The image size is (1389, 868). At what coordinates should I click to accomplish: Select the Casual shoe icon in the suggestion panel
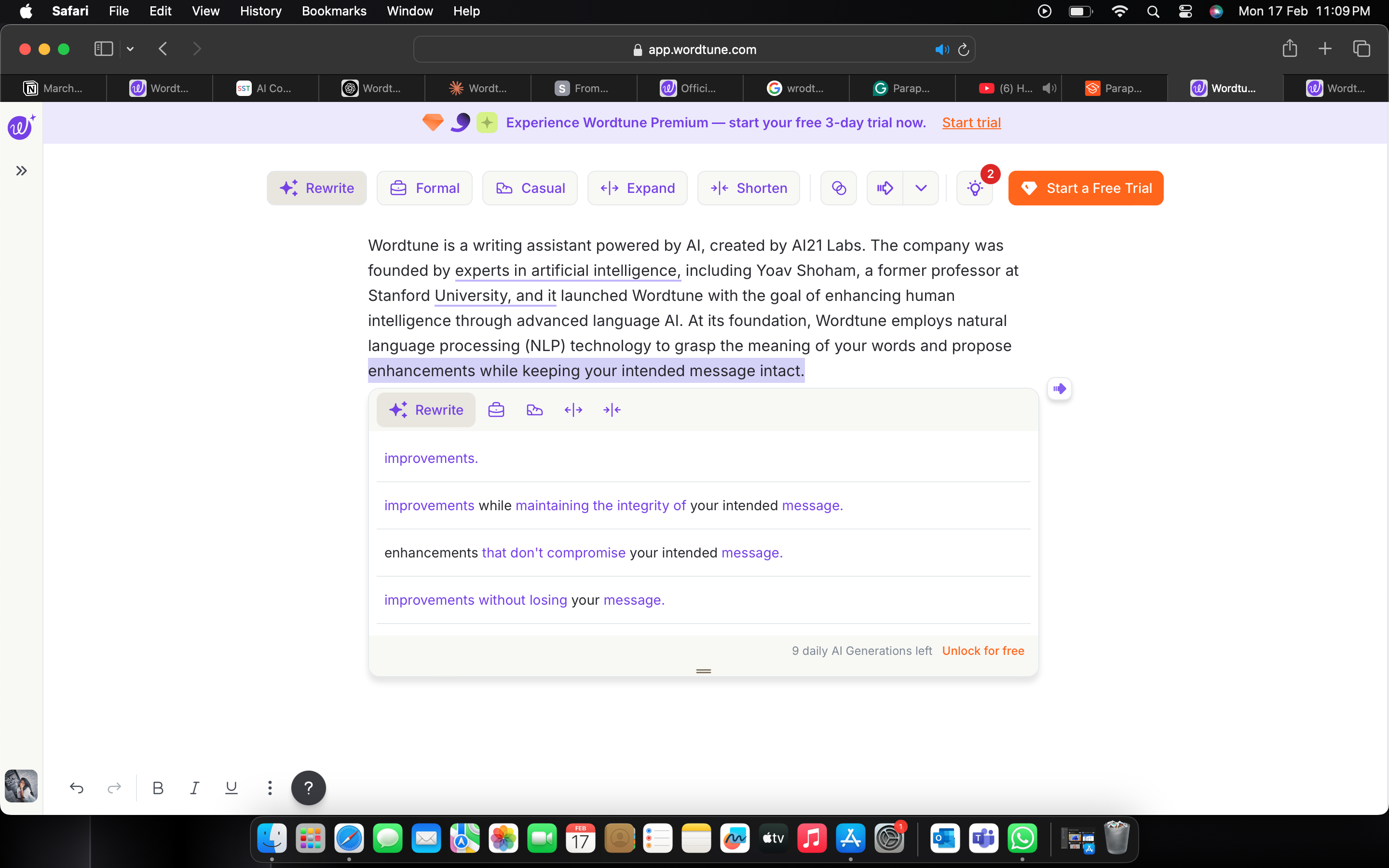[x=534, y=409]
